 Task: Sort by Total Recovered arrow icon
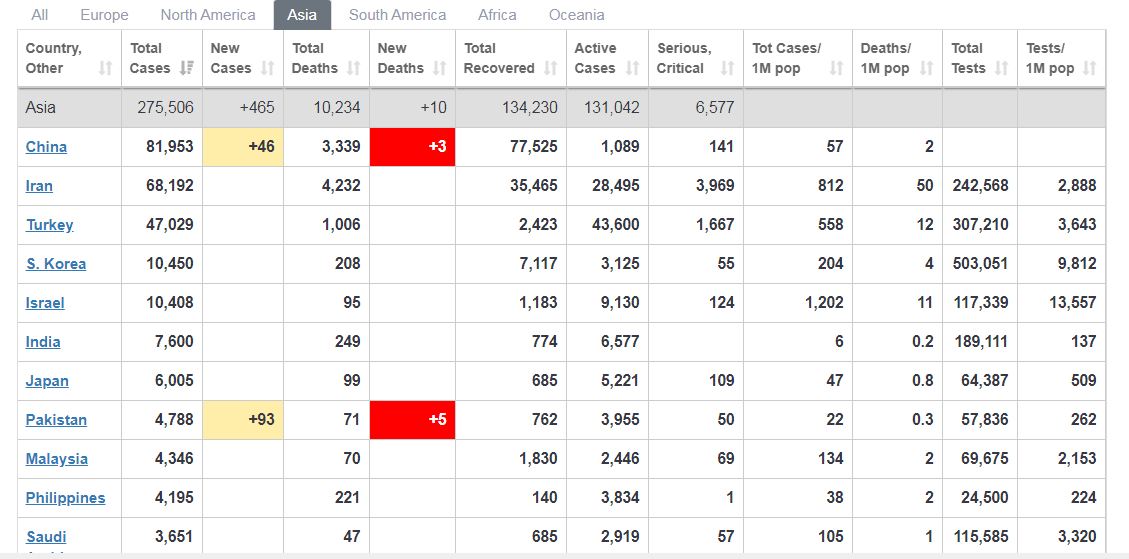coord(550,68)
